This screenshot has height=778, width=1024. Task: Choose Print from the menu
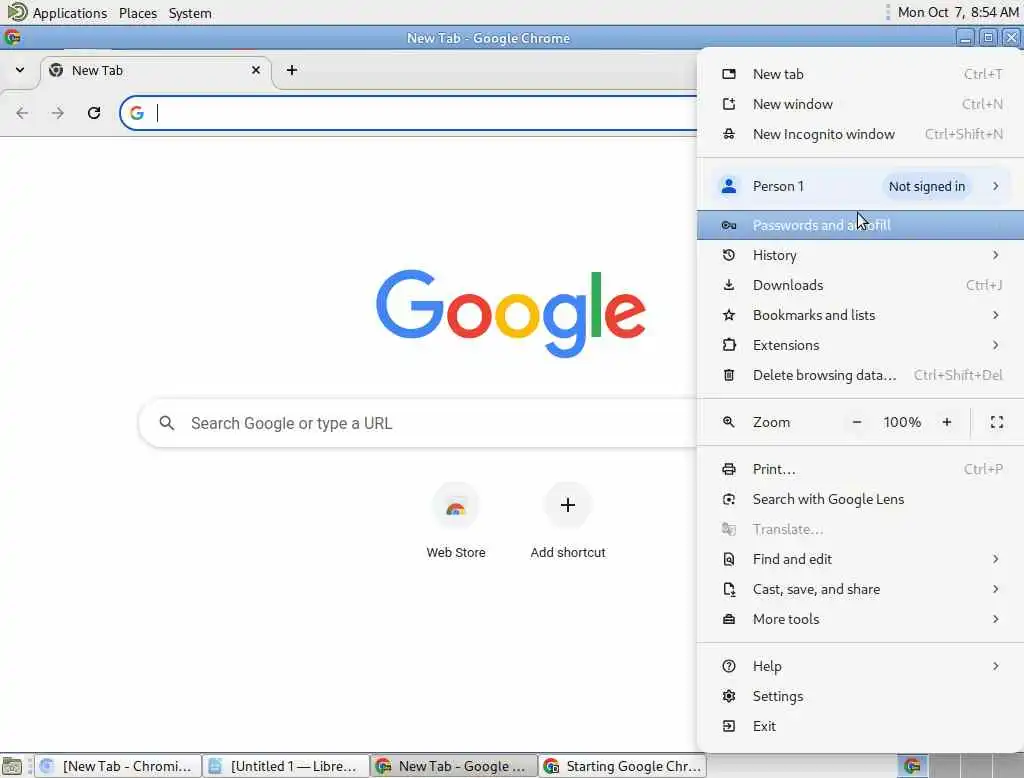[860, 469]
